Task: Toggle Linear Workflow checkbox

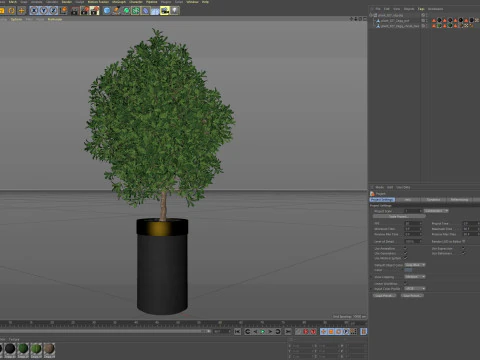Action: coord(405,284)
